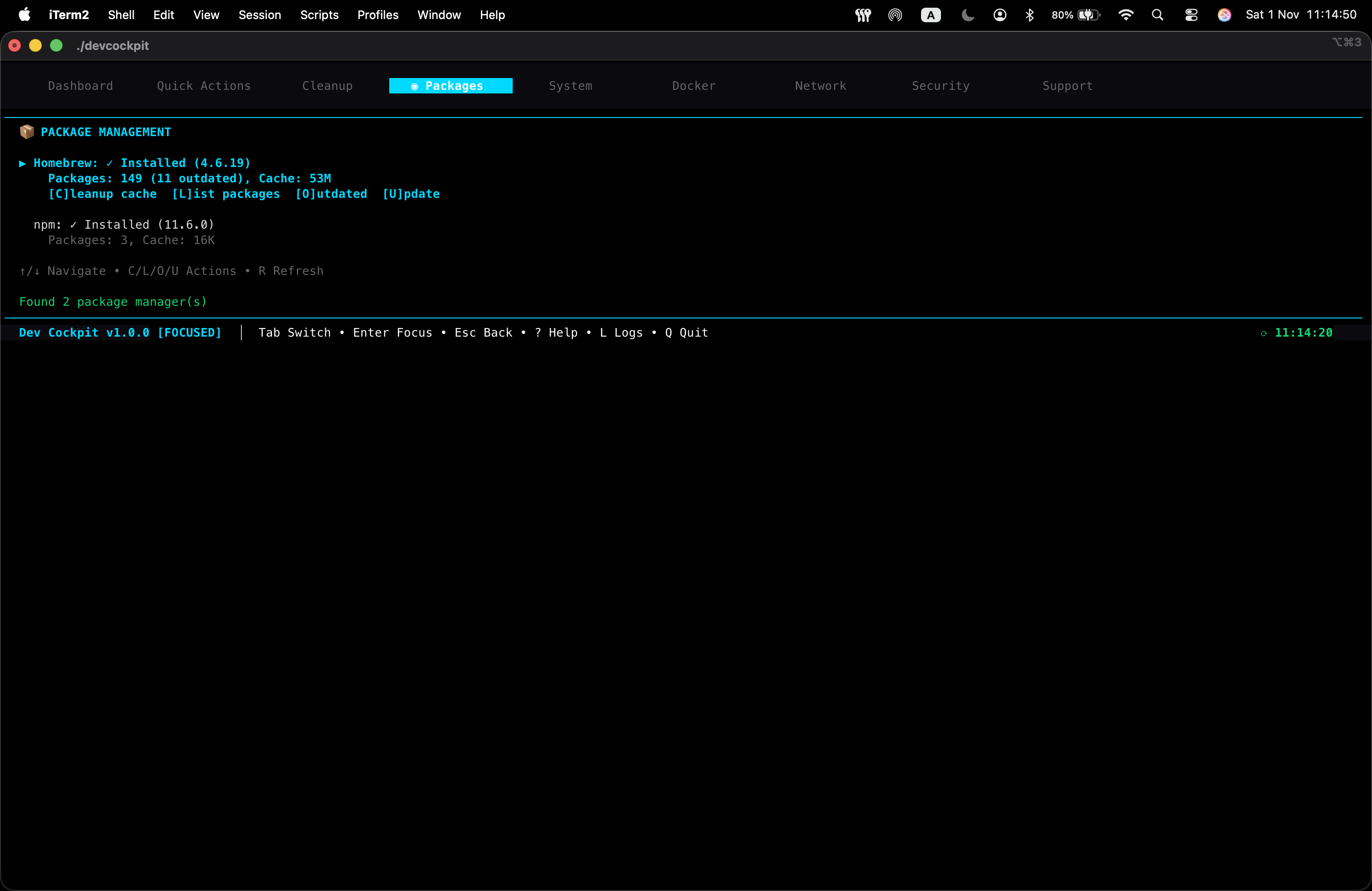Open the Passwords keychain menu bar icon

point(863,15)
